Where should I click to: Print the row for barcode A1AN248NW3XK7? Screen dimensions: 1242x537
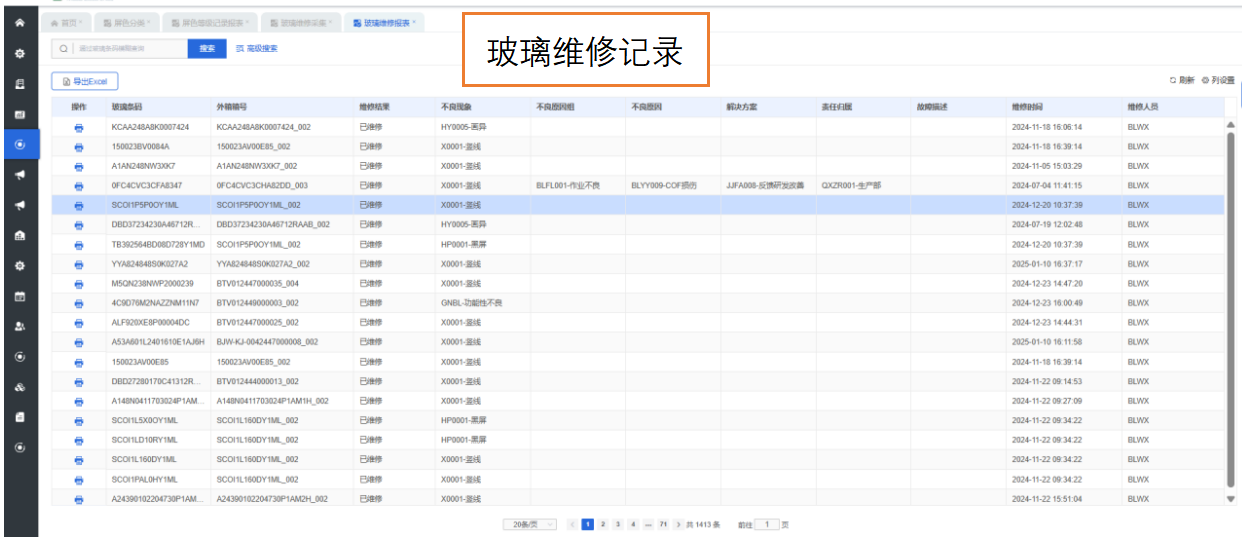click(79, 167)
